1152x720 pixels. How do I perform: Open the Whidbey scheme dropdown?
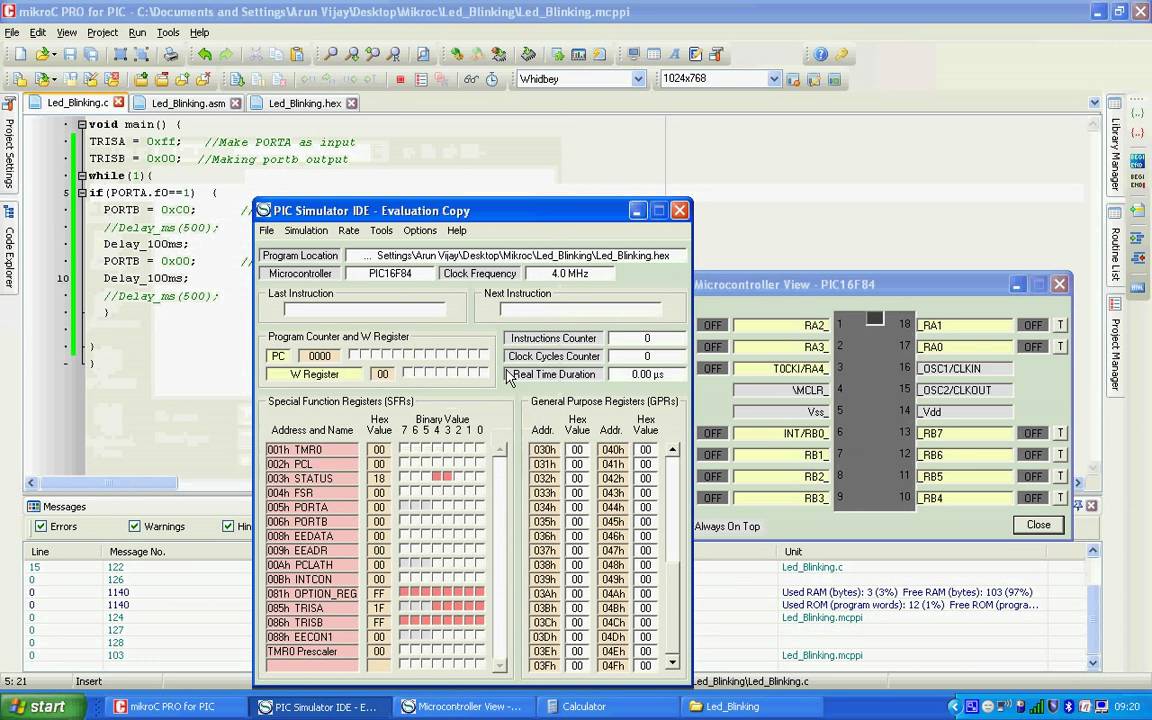coord(638,79)
